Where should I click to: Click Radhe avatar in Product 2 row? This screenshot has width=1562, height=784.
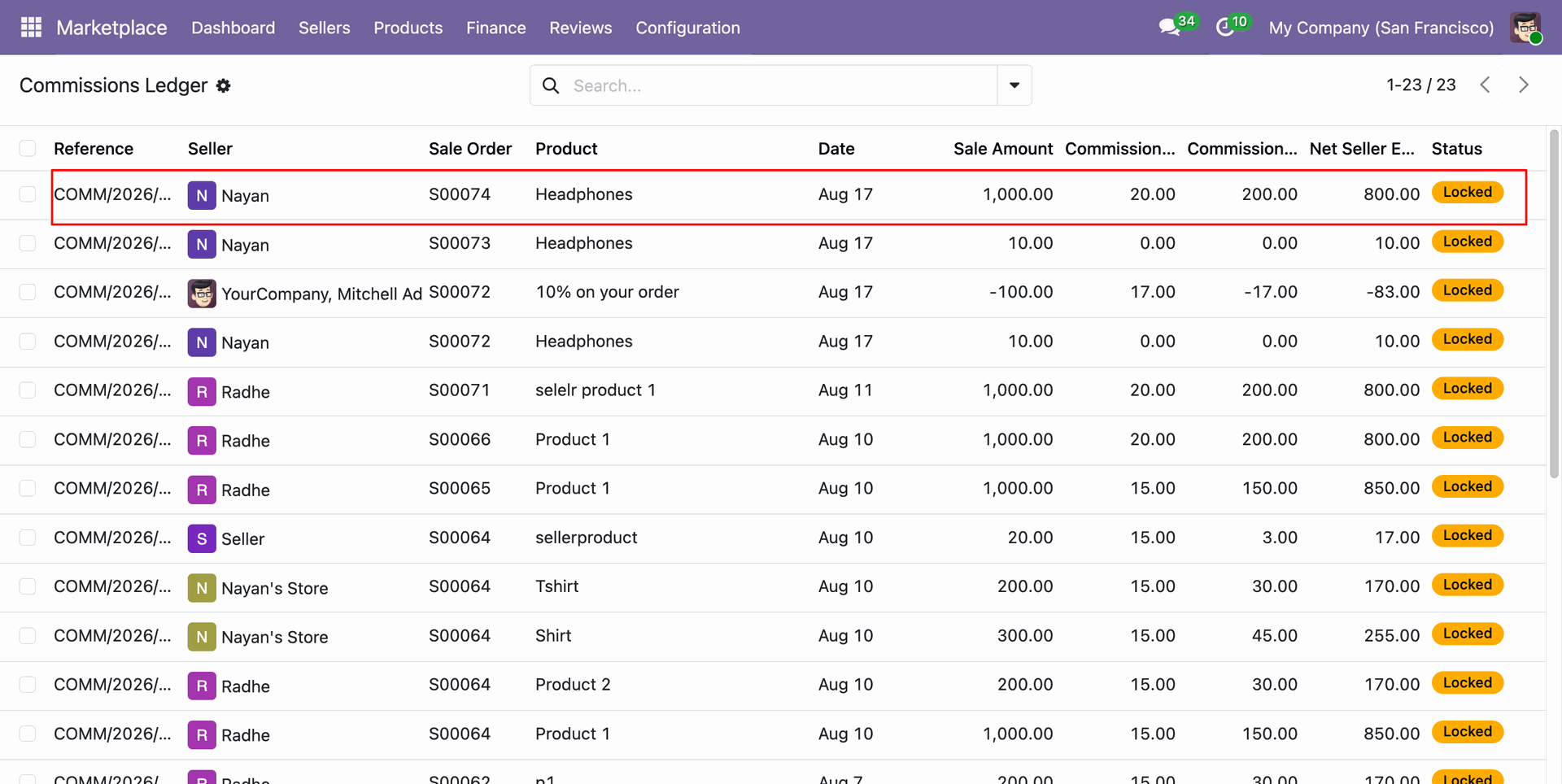[202, 686]
